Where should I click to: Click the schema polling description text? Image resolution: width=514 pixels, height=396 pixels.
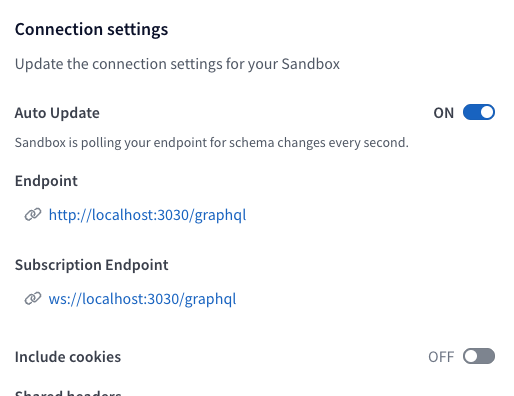pyautogui.click(x=212, y=143)
